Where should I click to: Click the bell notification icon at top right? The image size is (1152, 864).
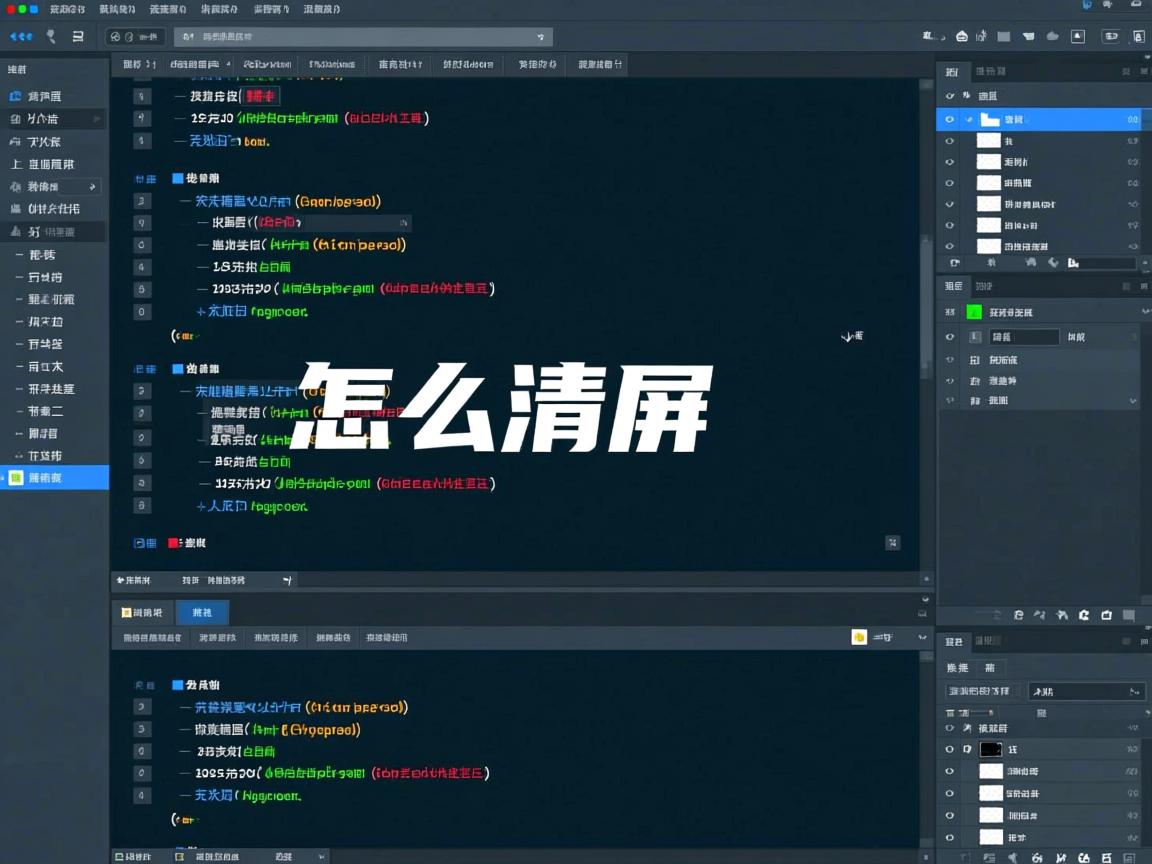point(1078,36)
